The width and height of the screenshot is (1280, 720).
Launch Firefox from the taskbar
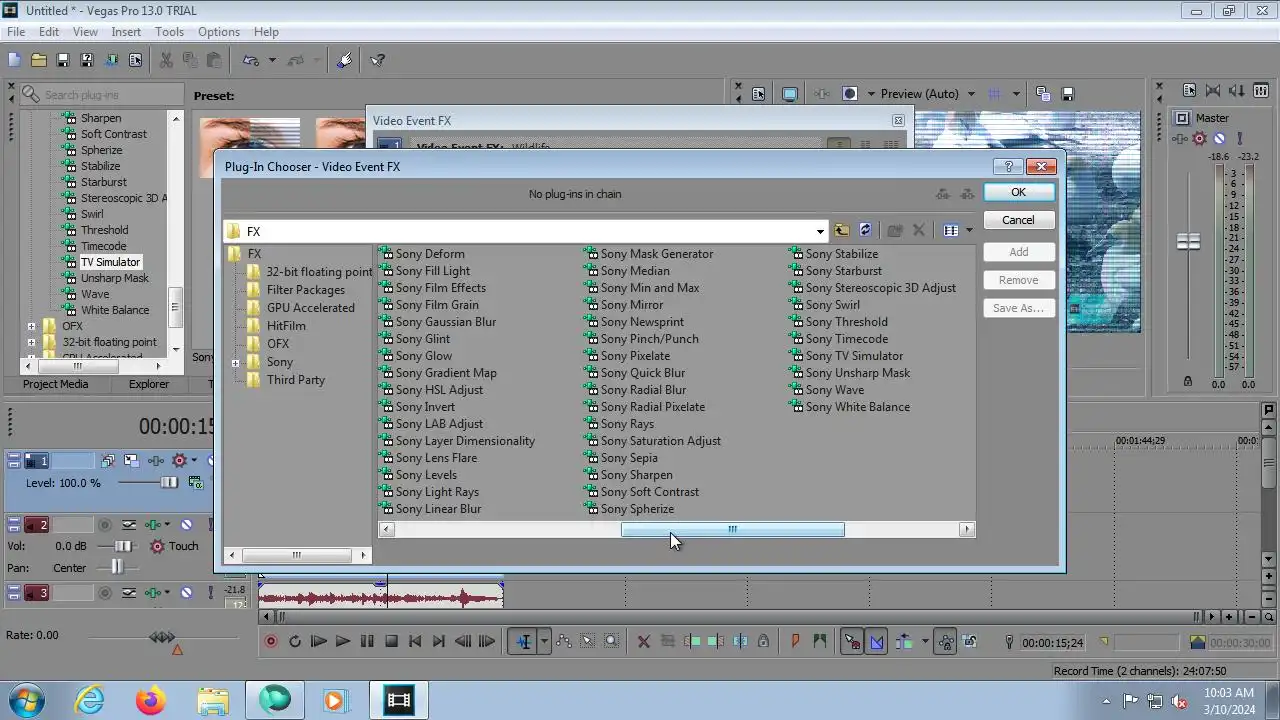pyautogui.click(x=151, y=700)
